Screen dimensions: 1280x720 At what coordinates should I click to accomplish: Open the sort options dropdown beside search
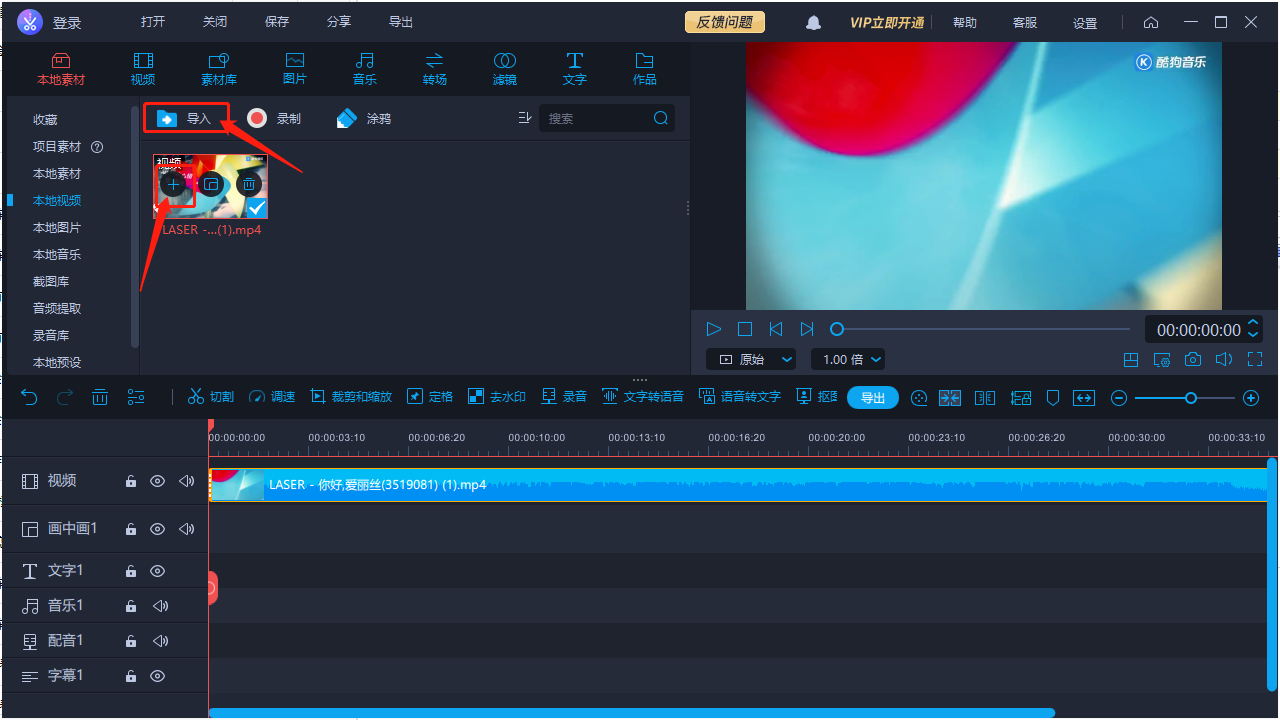(x=525, y=118)
